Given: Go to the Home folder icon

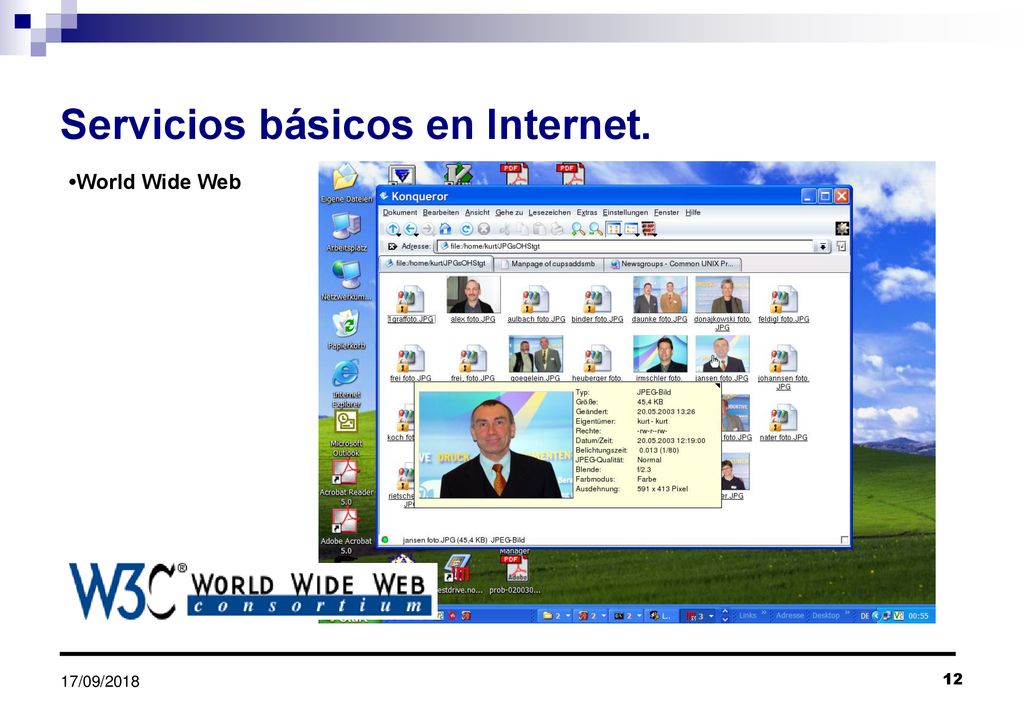Looking at the screenshot, I should 445,229.
